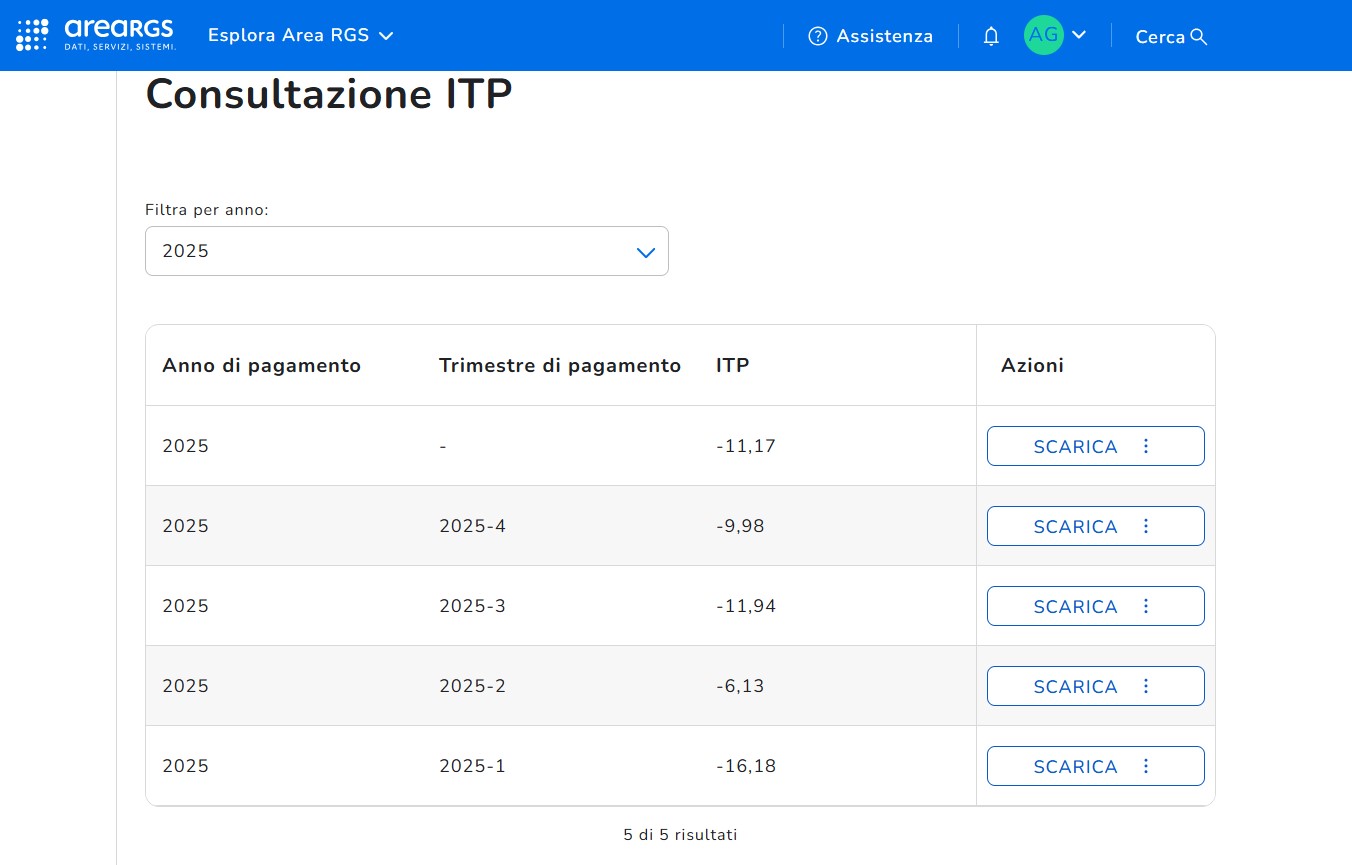
Task: Download the ITP with value -16,18
Action: coord(1075,767)
